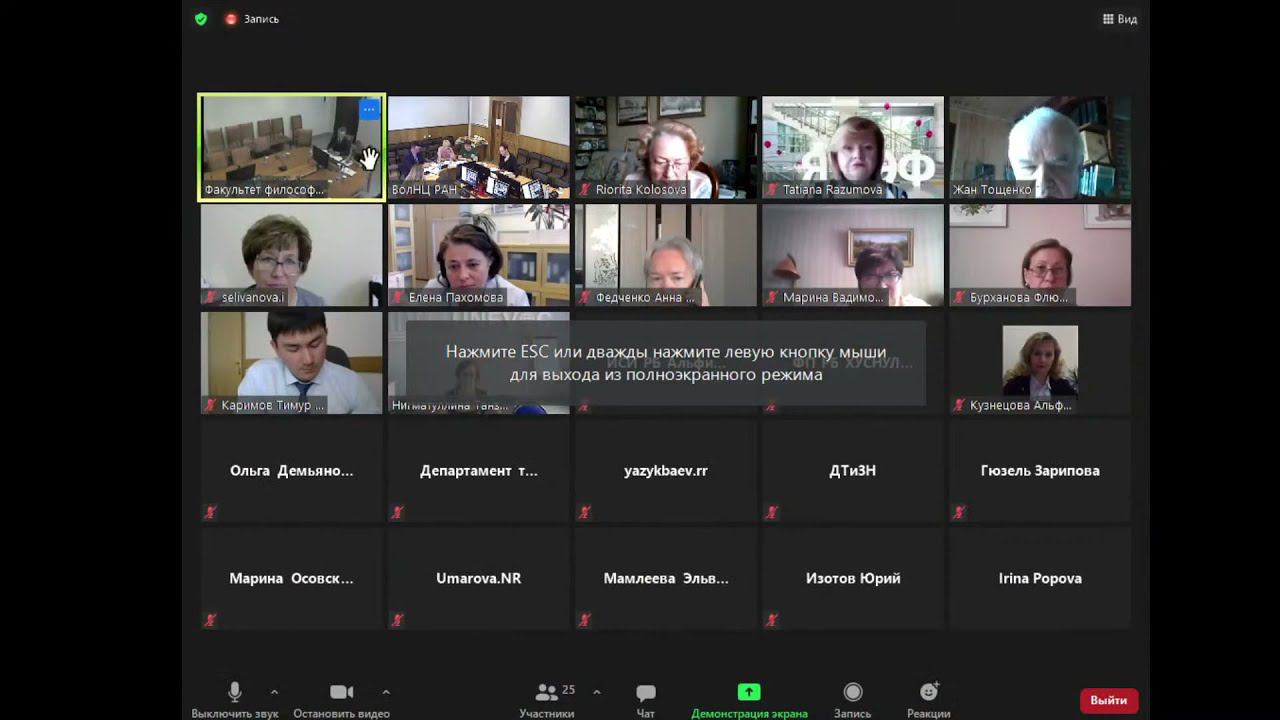Click muted mic icon beside Кузнецова Альфия
1280x720 pixels.
960,405
